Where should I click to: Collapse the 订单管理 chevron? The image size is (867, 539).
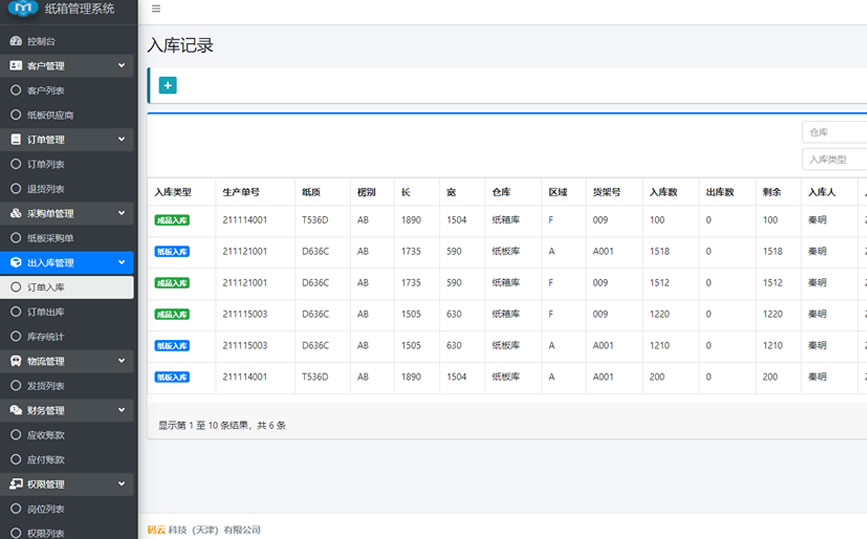[121, 139]
